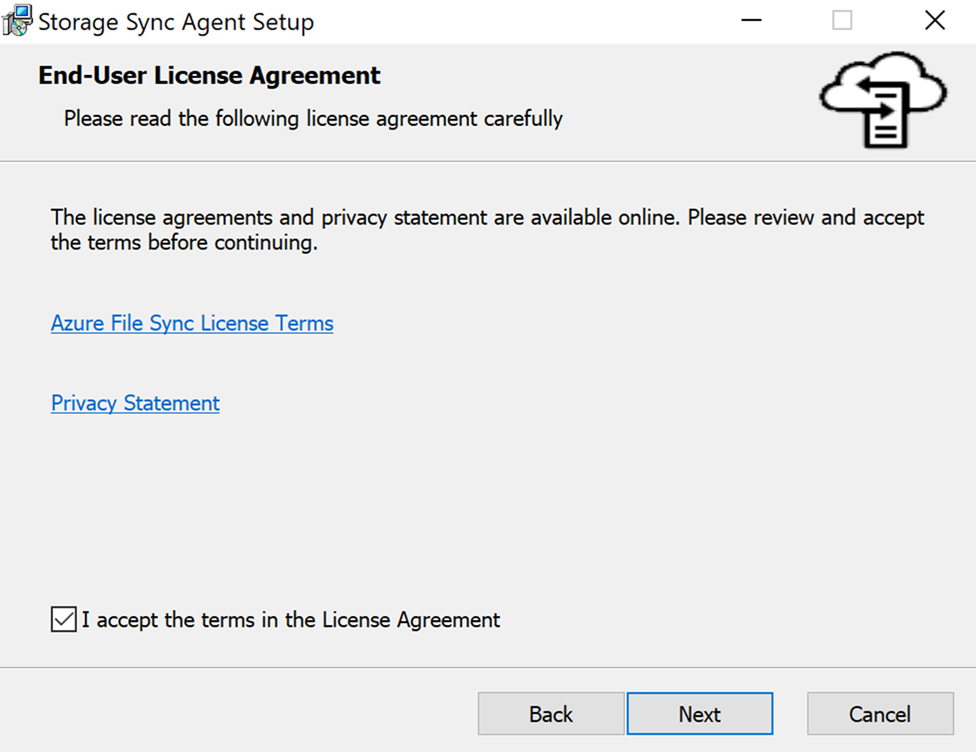This screenshot has width=976, height=752.
Task: Minimize the Storage Sync Agent Setup window
Action: pyautogui.click(x=750, y=20)
